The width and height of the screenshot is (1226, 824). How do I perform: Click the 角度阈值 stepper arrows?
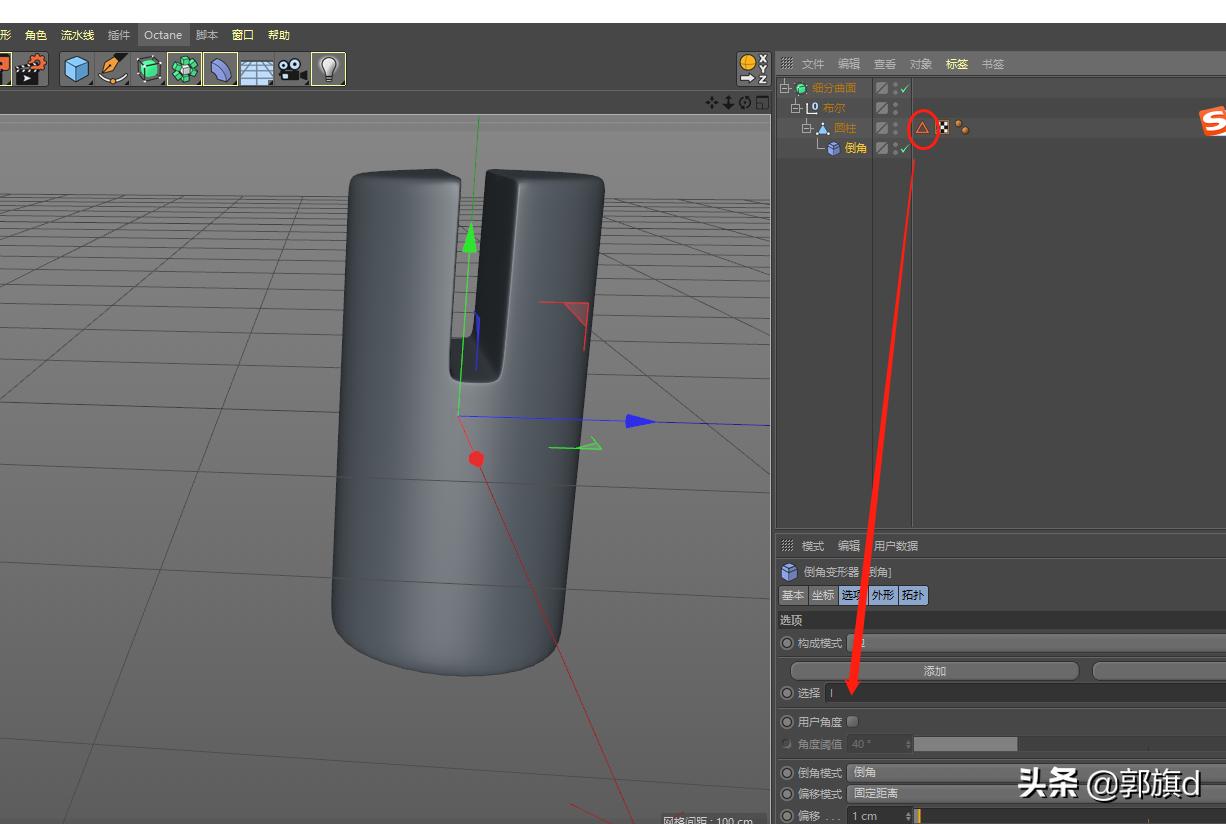(908, 744)
